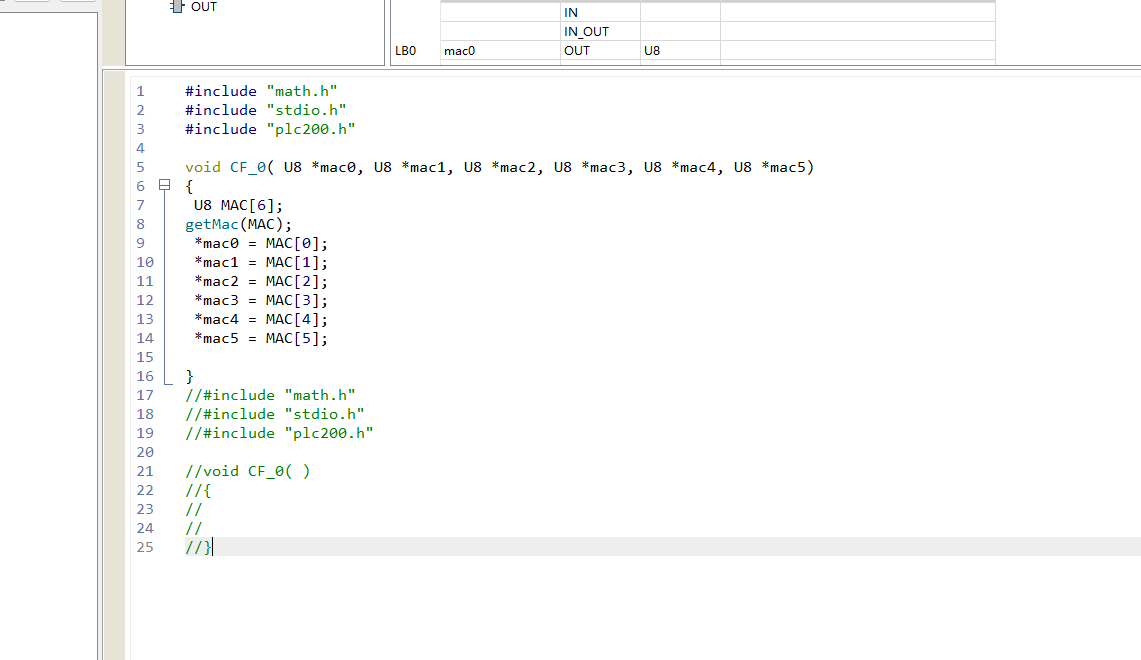Click line number 20 in gutter
The width and height of the screenshot is (1141, 660).
click(145, 452)
